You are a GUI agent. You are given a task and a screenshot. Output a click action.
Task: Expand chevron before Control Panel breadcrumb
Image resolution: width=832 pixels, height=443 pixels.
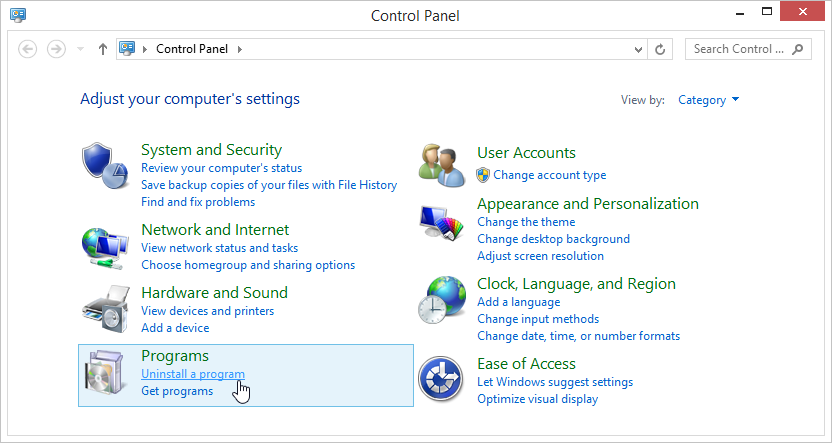(145, 49)
